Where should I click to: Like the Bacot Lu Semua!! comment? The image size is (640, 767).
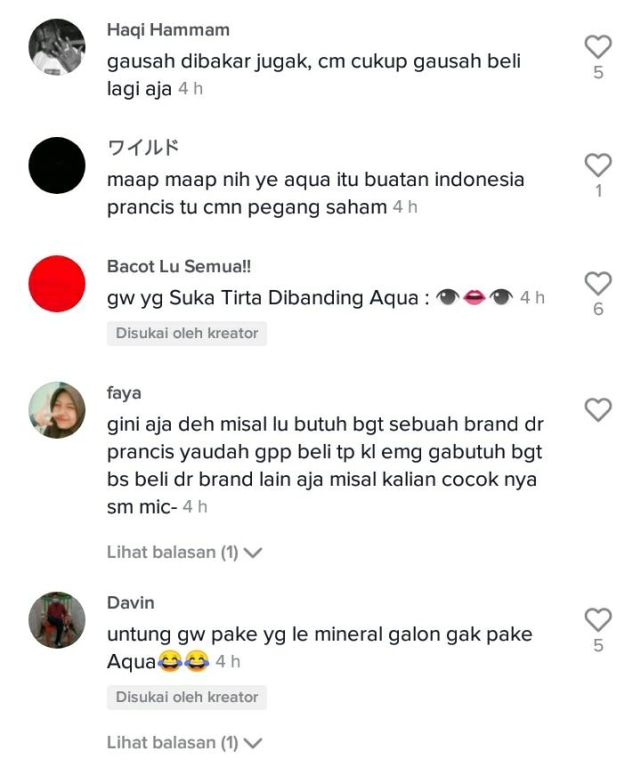click(x=598, y=283)
